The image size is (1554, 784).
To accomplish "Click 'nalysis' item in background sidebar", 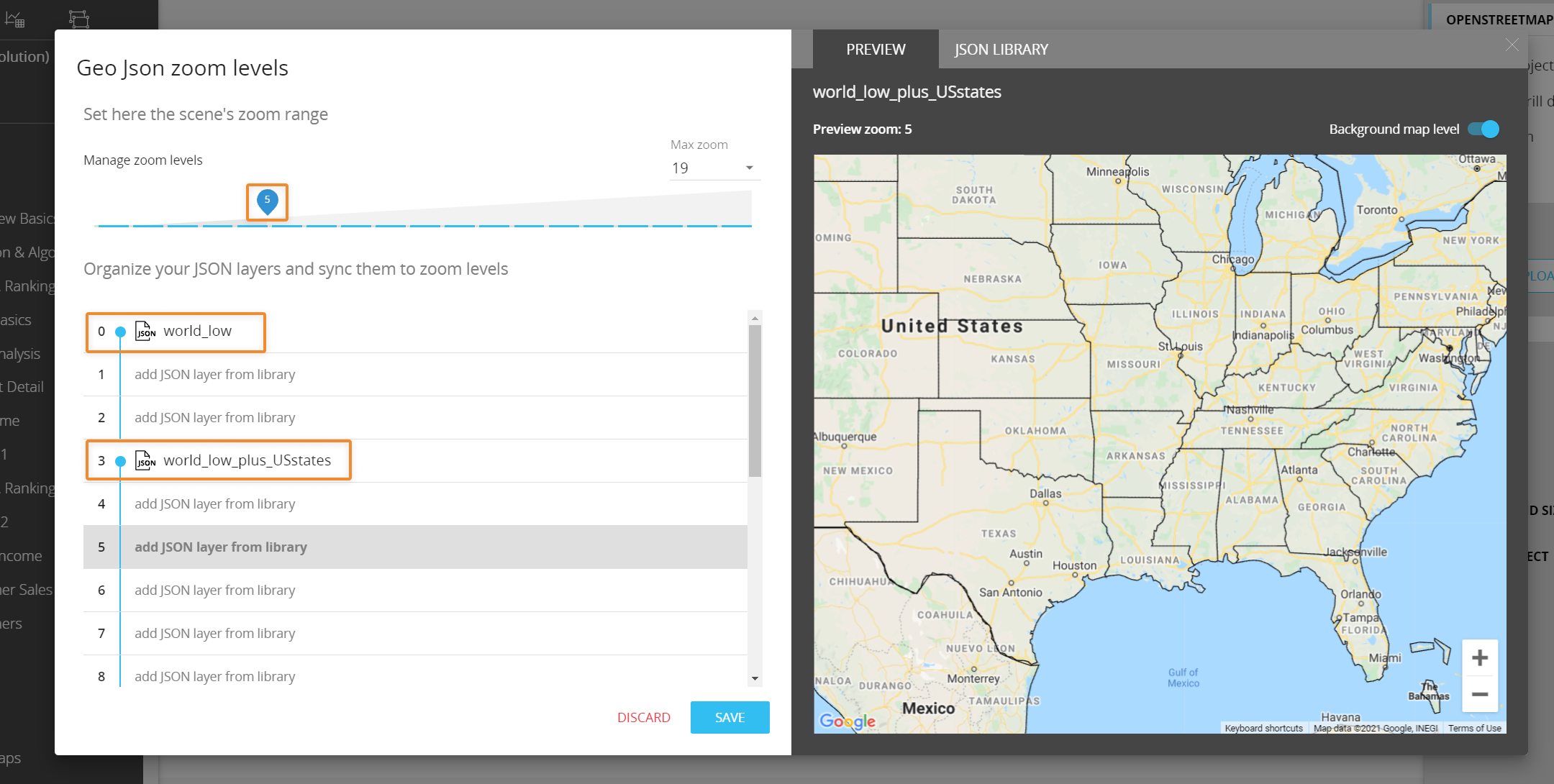I will point(20,354).
